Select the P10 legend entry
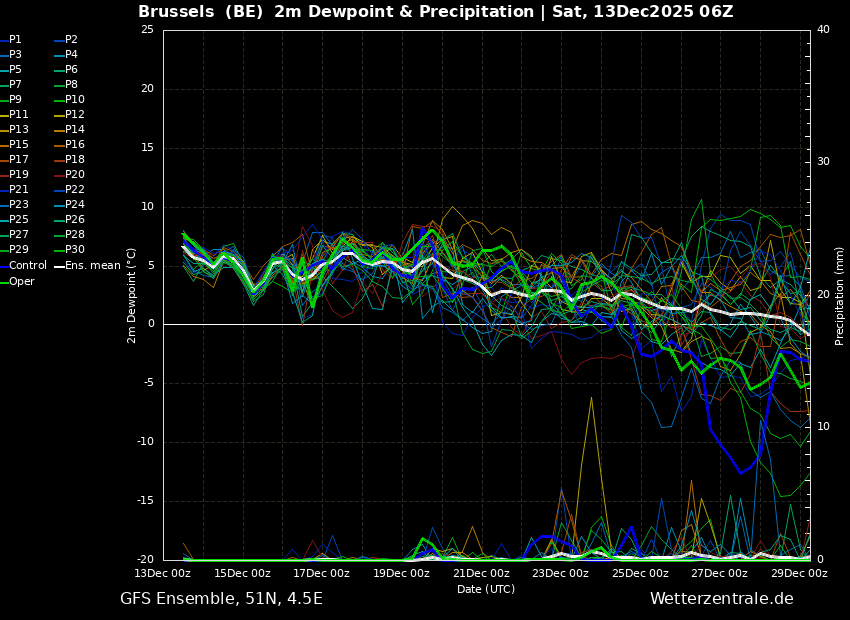The image size is (850, 620). [x=75, y=100]
